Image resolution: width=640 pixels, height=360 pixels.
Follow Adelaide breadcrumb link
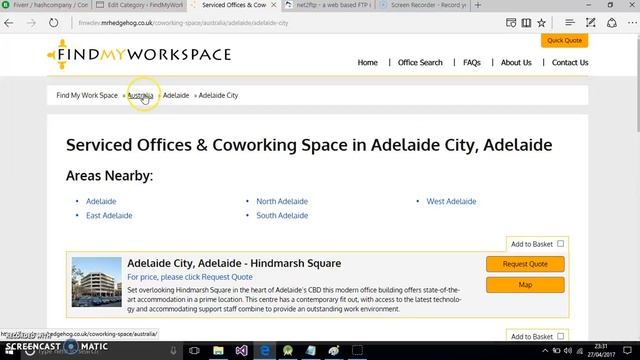click(x=176, y=95)
